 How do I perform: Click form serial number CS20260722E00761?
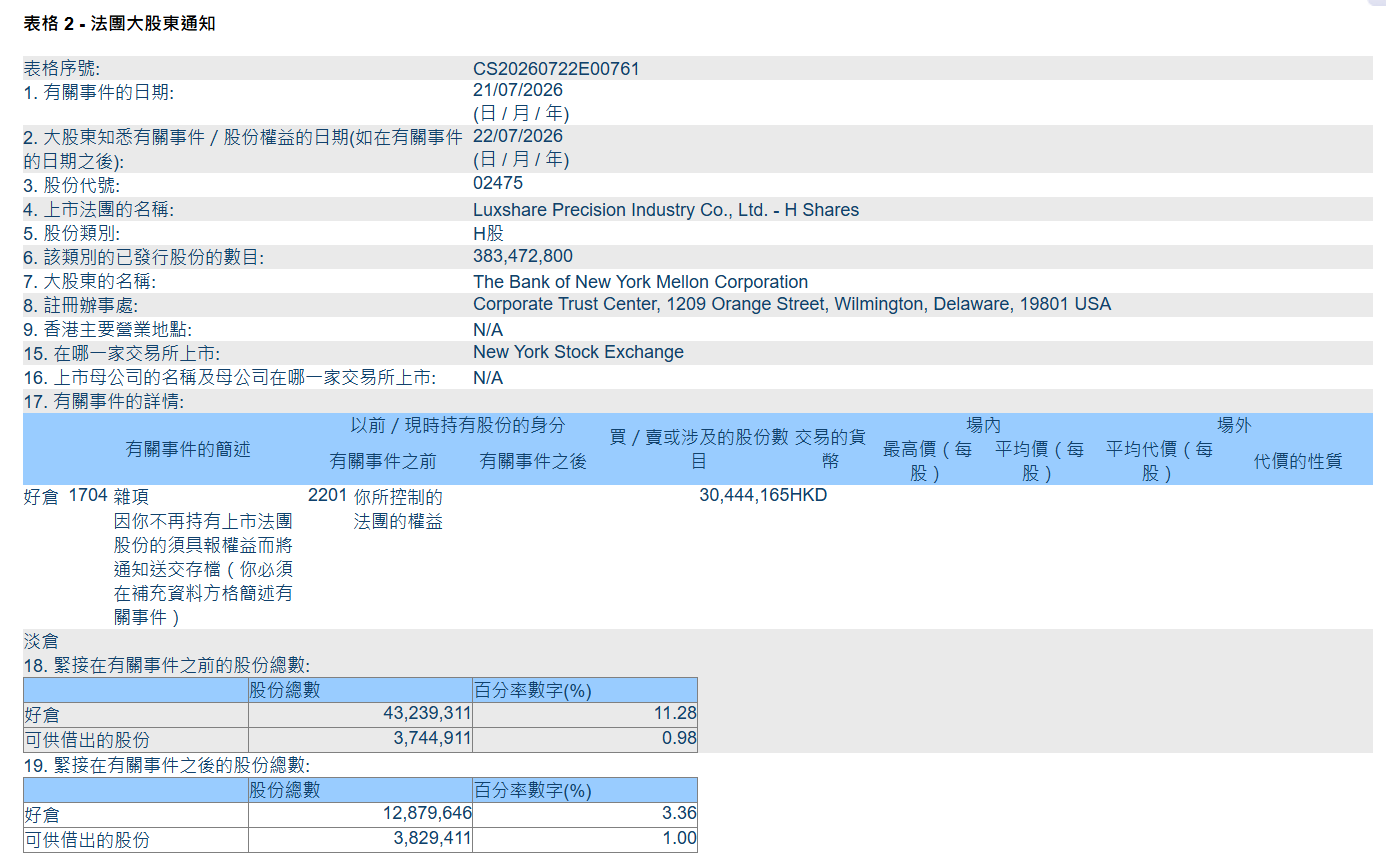point(556,69)
